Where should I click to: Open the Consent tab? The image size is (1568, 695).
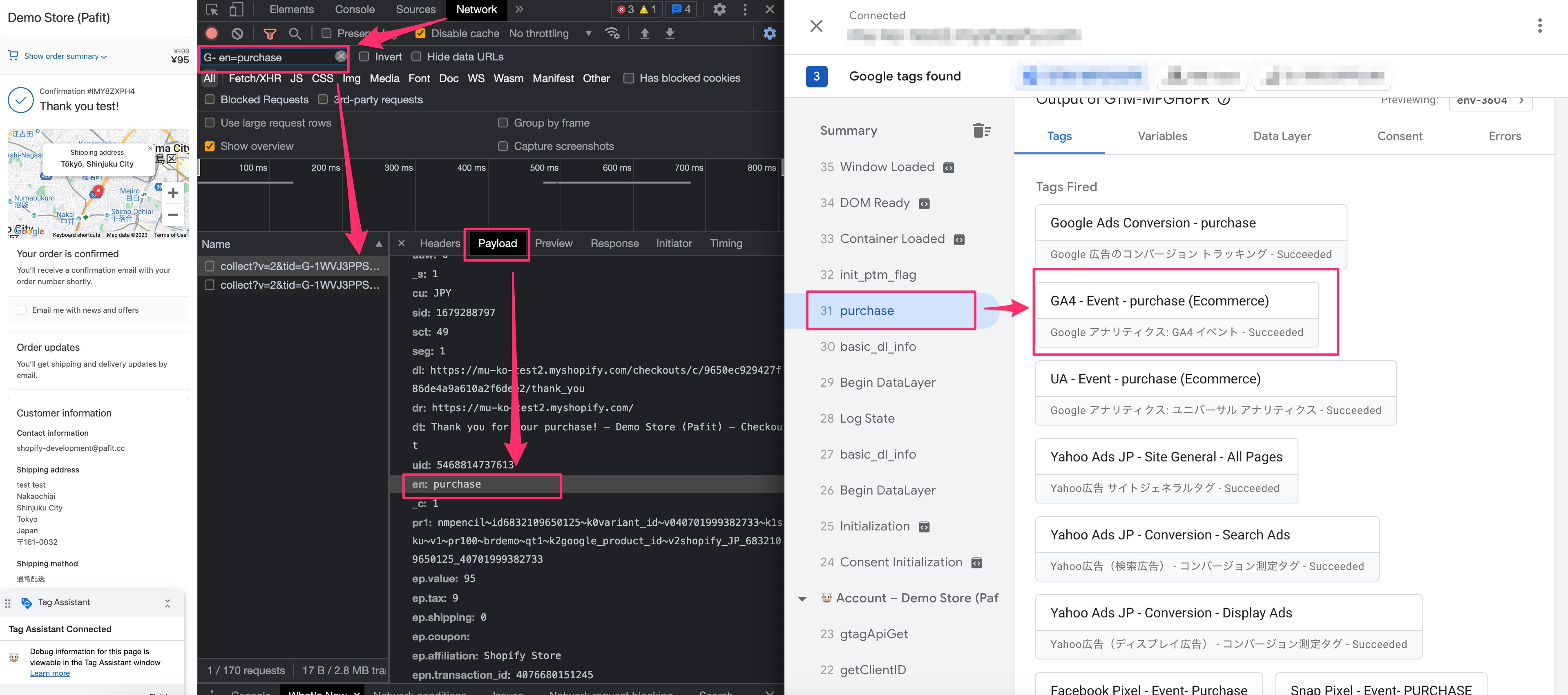[x=1399, y=136]
